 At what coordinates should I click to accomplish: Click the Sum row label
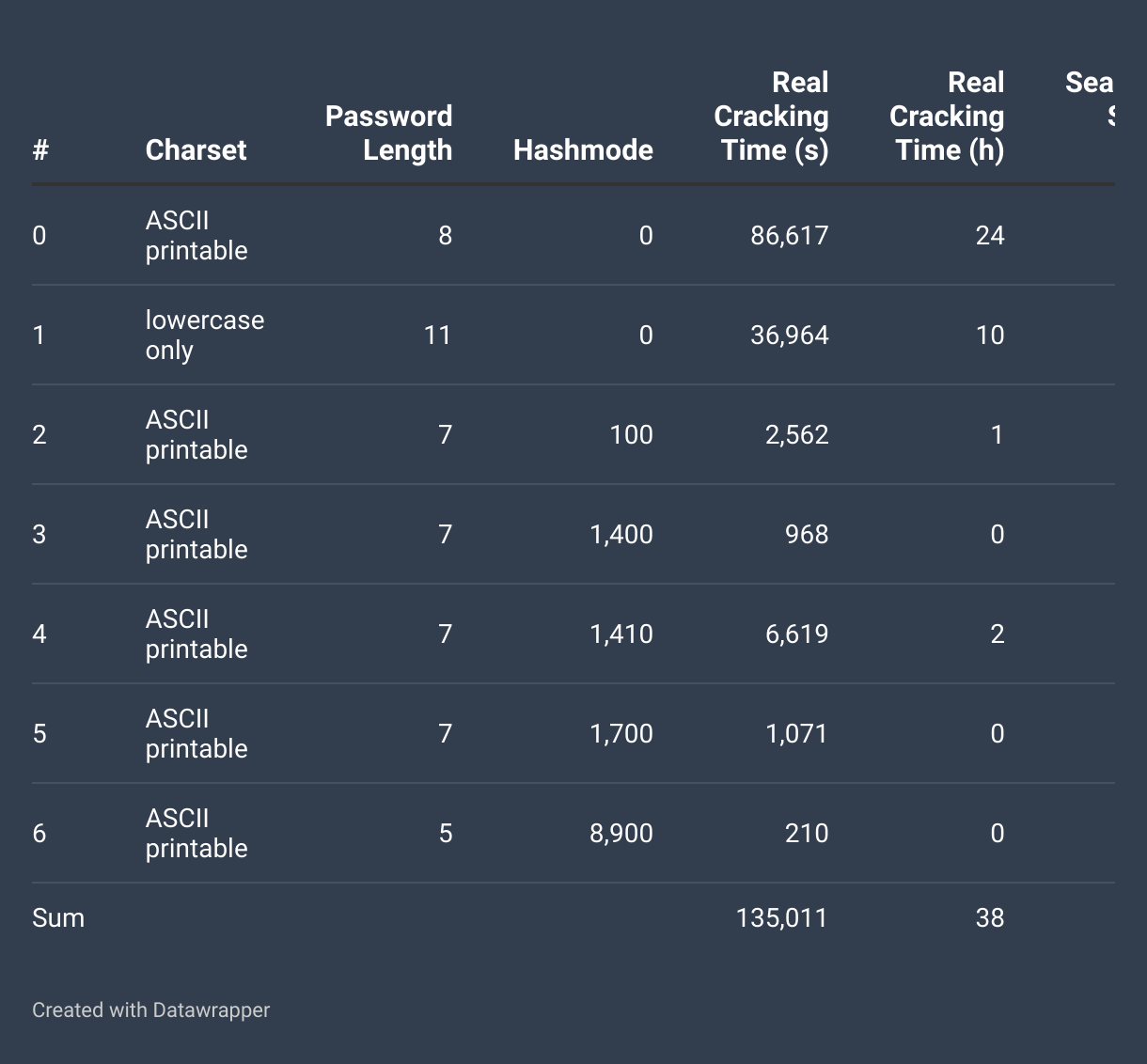pyautogui.click(x=58, y=917)
